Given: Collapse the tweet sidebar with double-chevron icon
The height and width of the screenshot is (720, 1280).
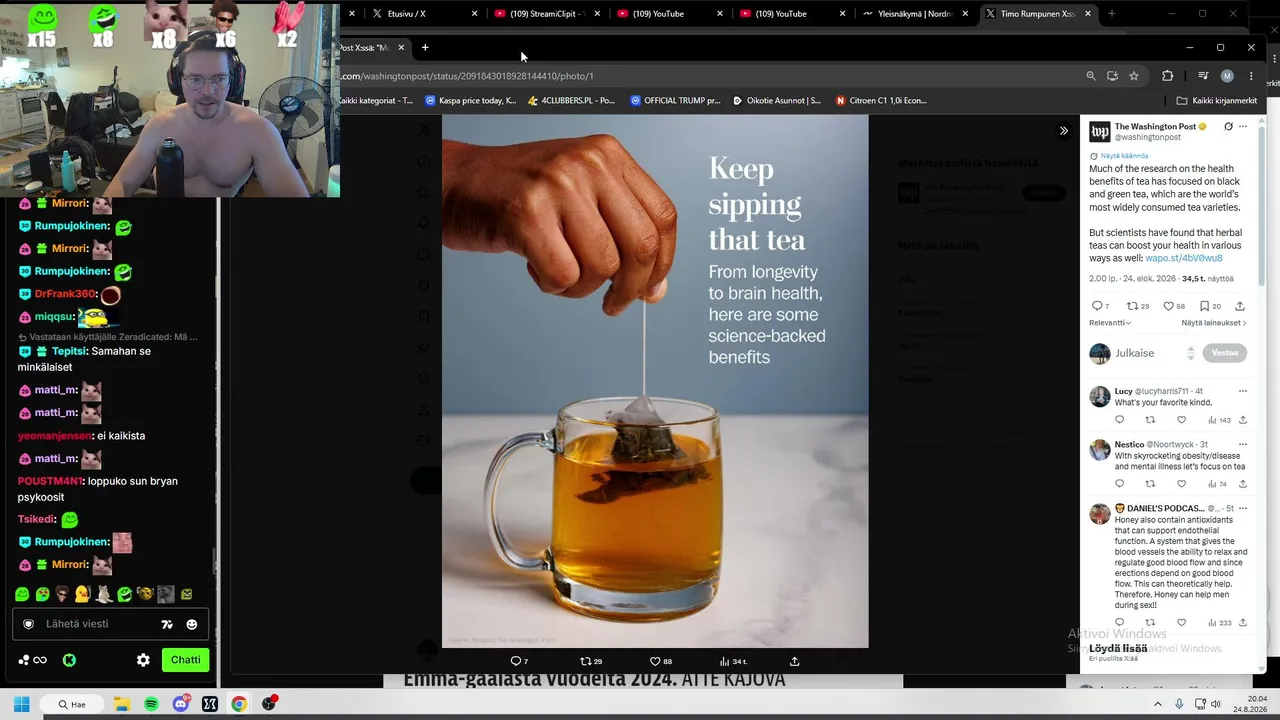Looking at the screenshot, I should (1063, 131).
